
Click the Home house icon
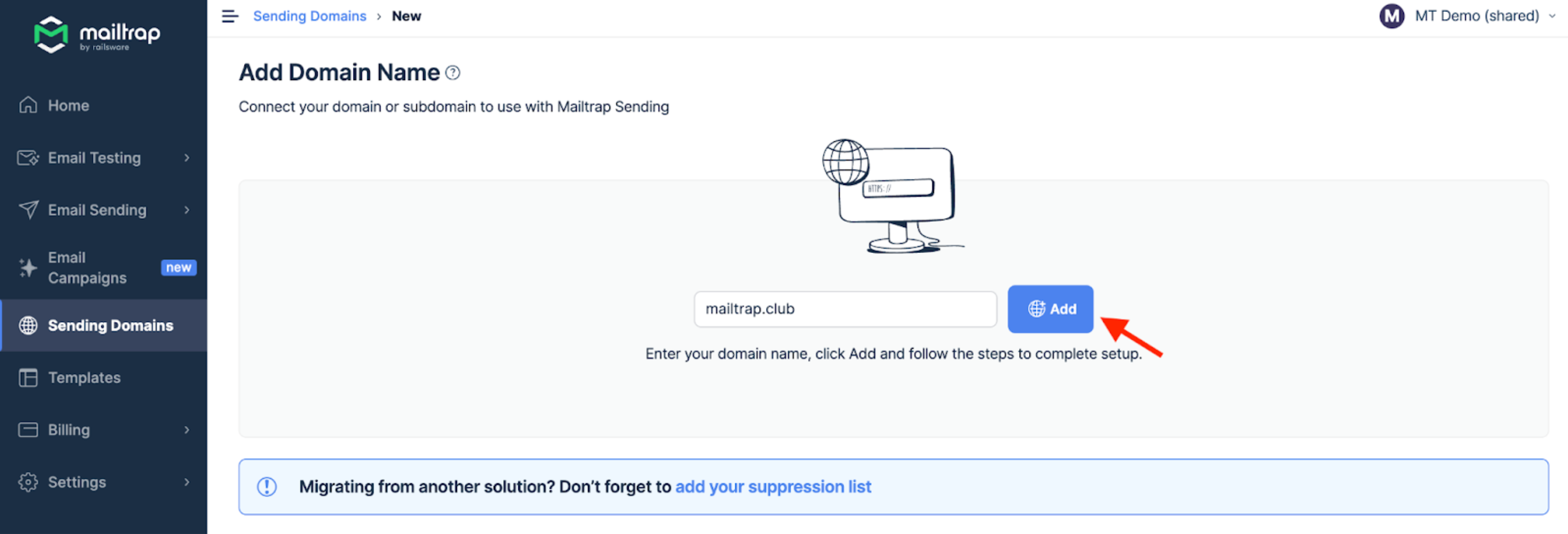[28, 105]
